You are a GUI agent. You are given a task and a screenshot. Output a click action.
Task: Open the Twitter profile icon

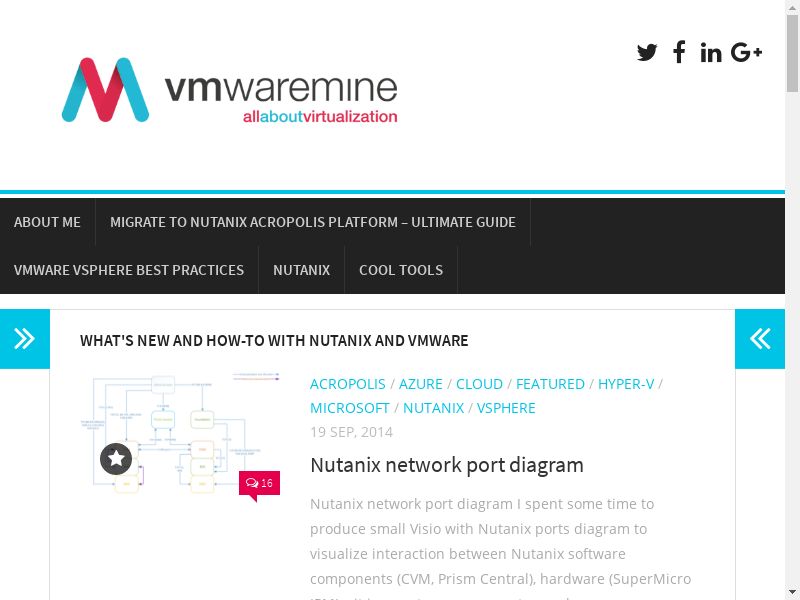[x=647, y=52]
